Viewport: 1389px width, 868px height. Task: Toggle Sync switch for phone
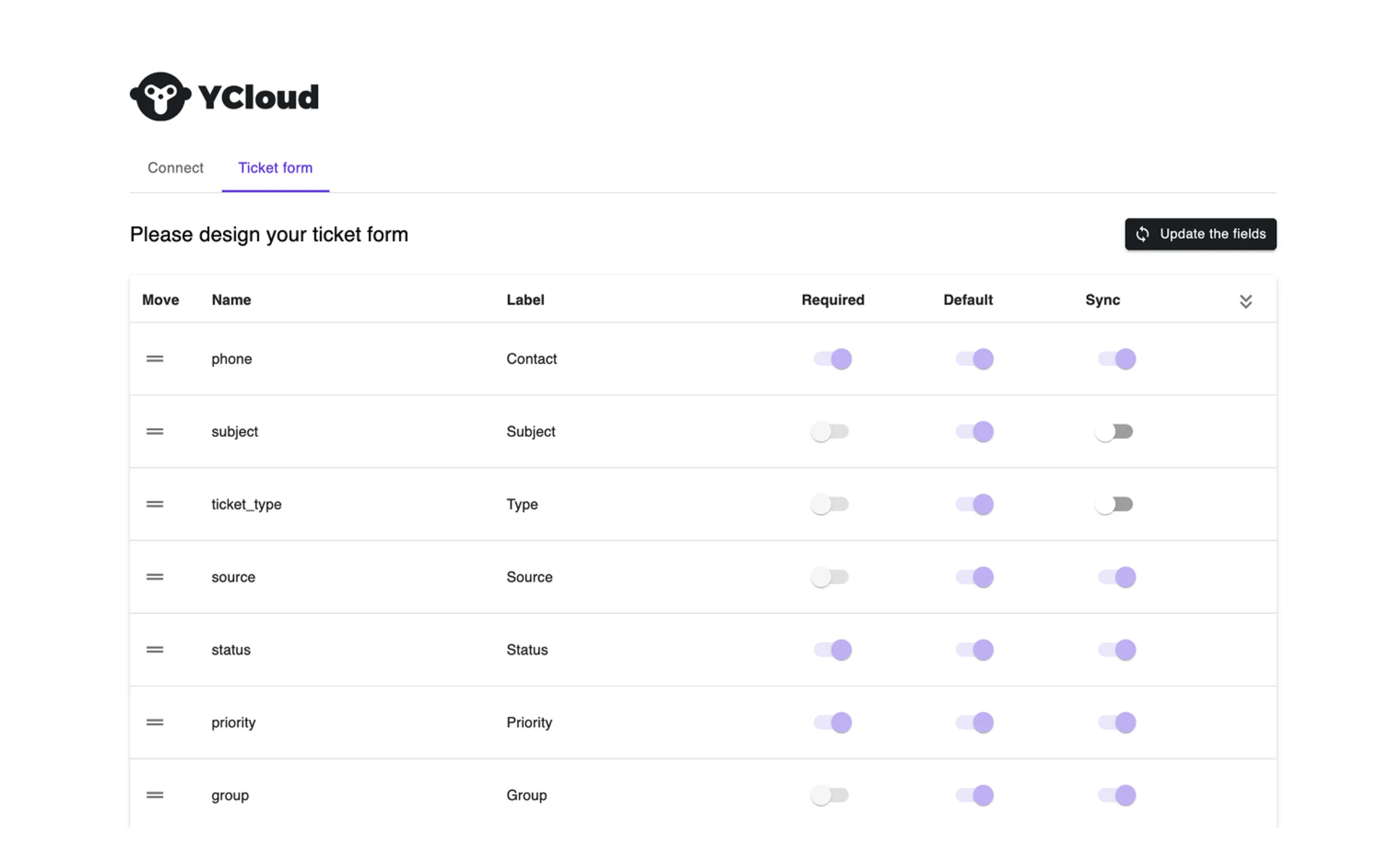(x=1117, y=359)
